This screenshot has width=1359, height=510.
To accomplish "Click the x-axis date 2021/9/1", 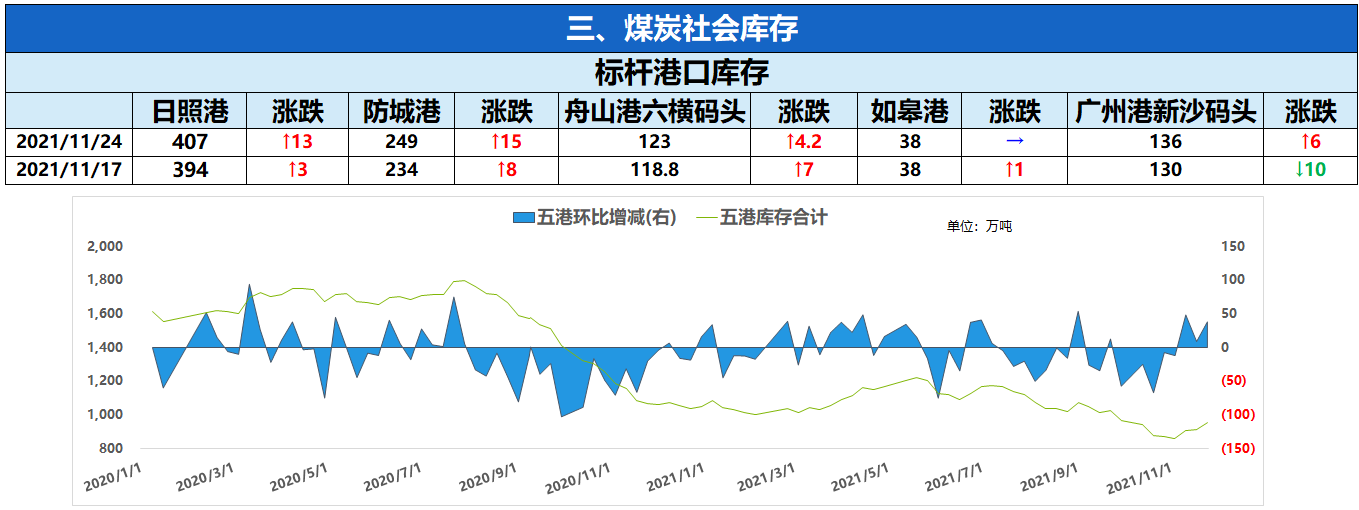I will coord(1048,479).
